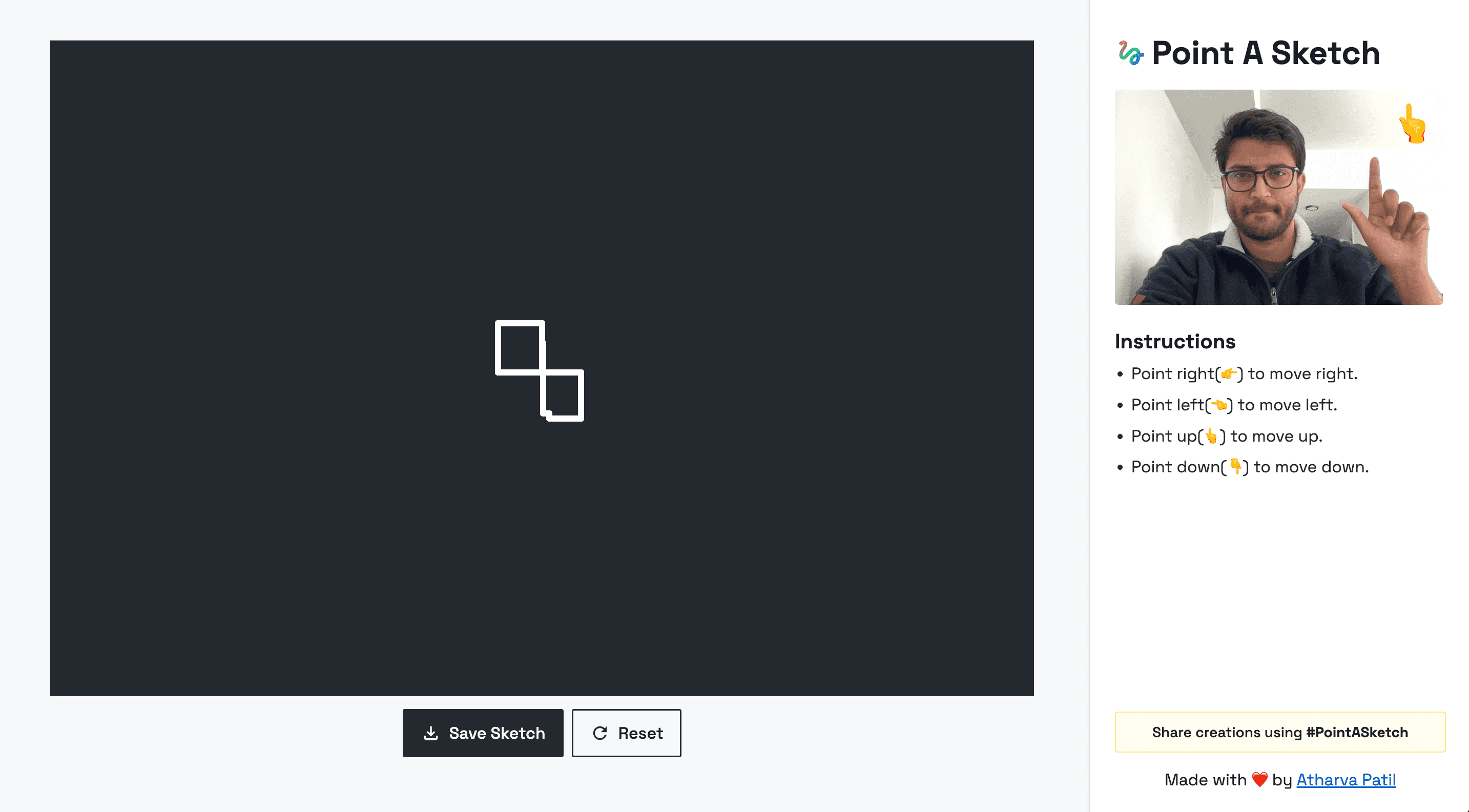Screen dimensions: 1469x812
Task: Click the point down emoji in instructions
Action: pyautogui.click(x=1235, y=467)
